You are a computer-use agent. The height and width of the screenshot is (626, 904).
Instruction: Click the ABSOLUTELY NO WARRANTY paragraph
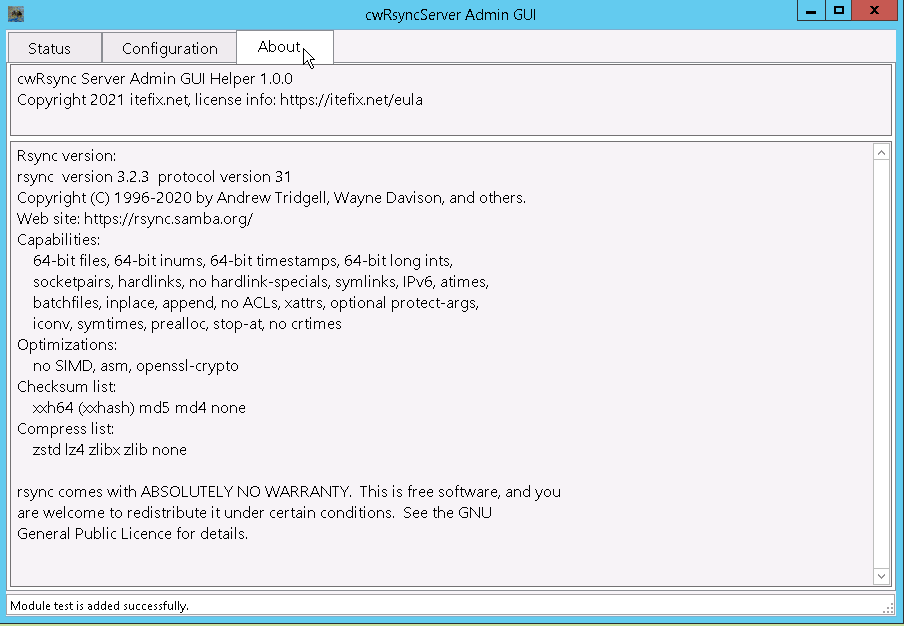(280, 512)
